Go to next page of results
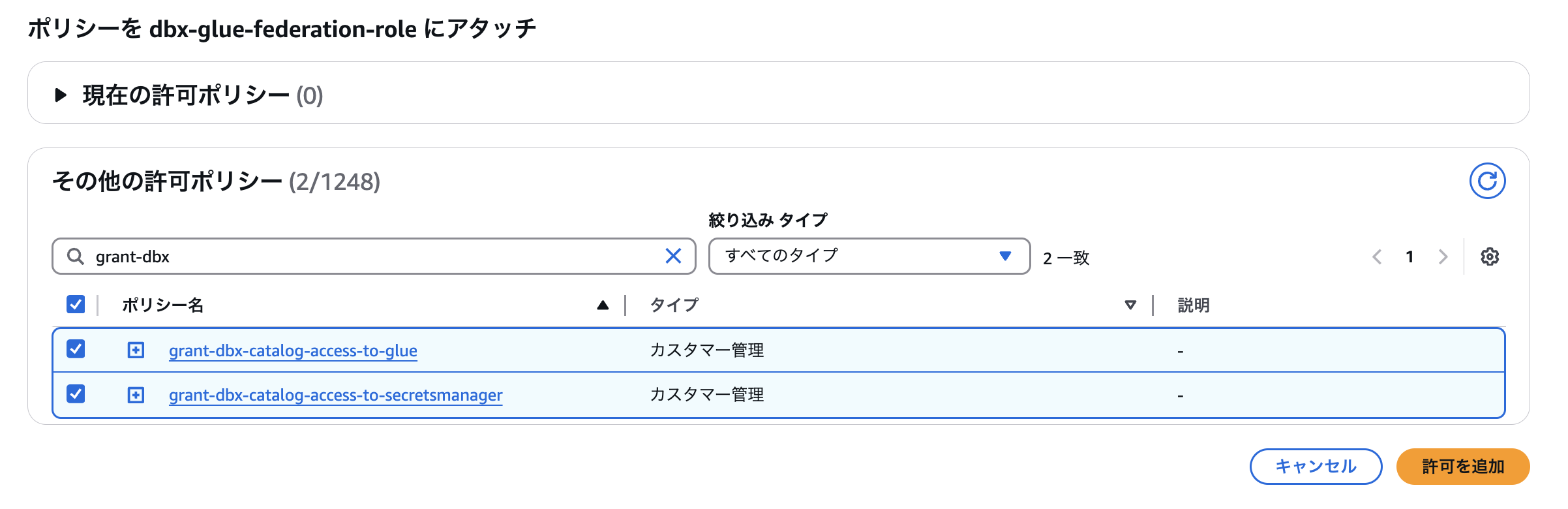This screenshot has height=509, width=1568. point(1443,256)
